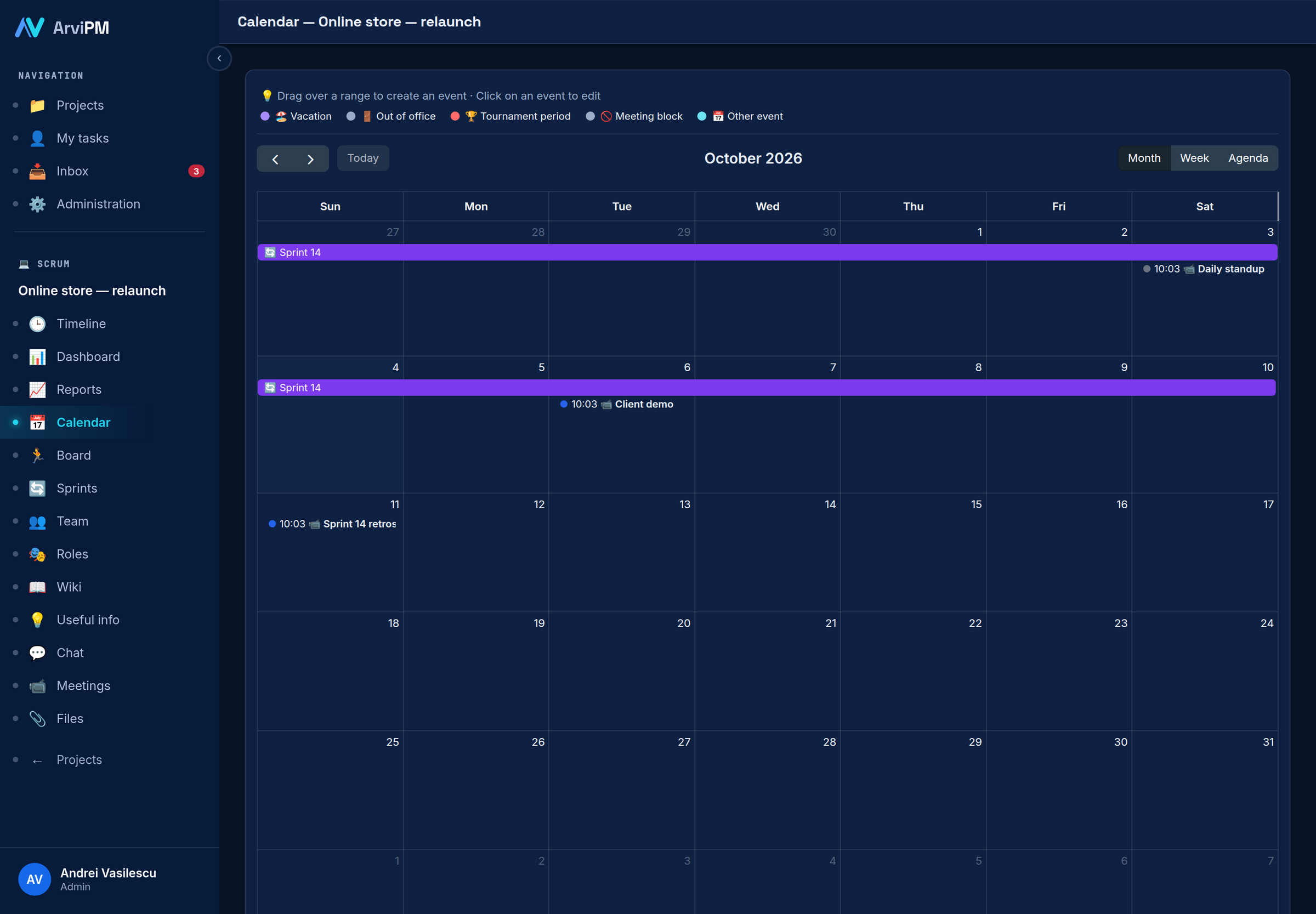Open Sprints cycle icon

pyautogui.click(x=37, y=489)
